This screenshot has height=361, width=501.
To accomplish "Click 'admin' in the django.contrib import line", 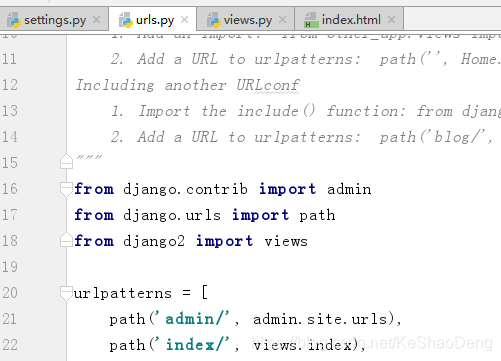I will click(x=349, y=189).
